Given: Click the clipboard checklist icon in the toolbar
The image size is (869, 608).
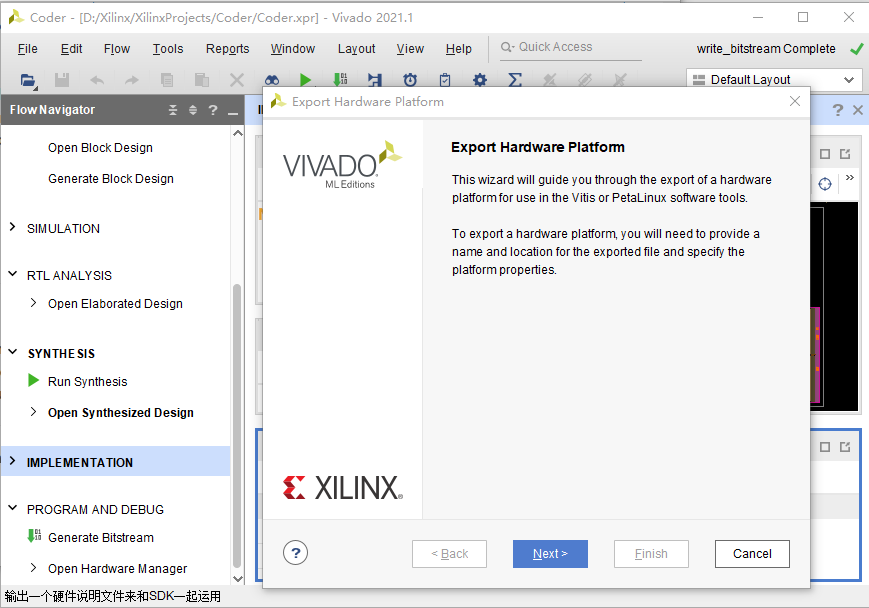Looking at the screenshot, I should pyautogui.click(x=445, y=80).
